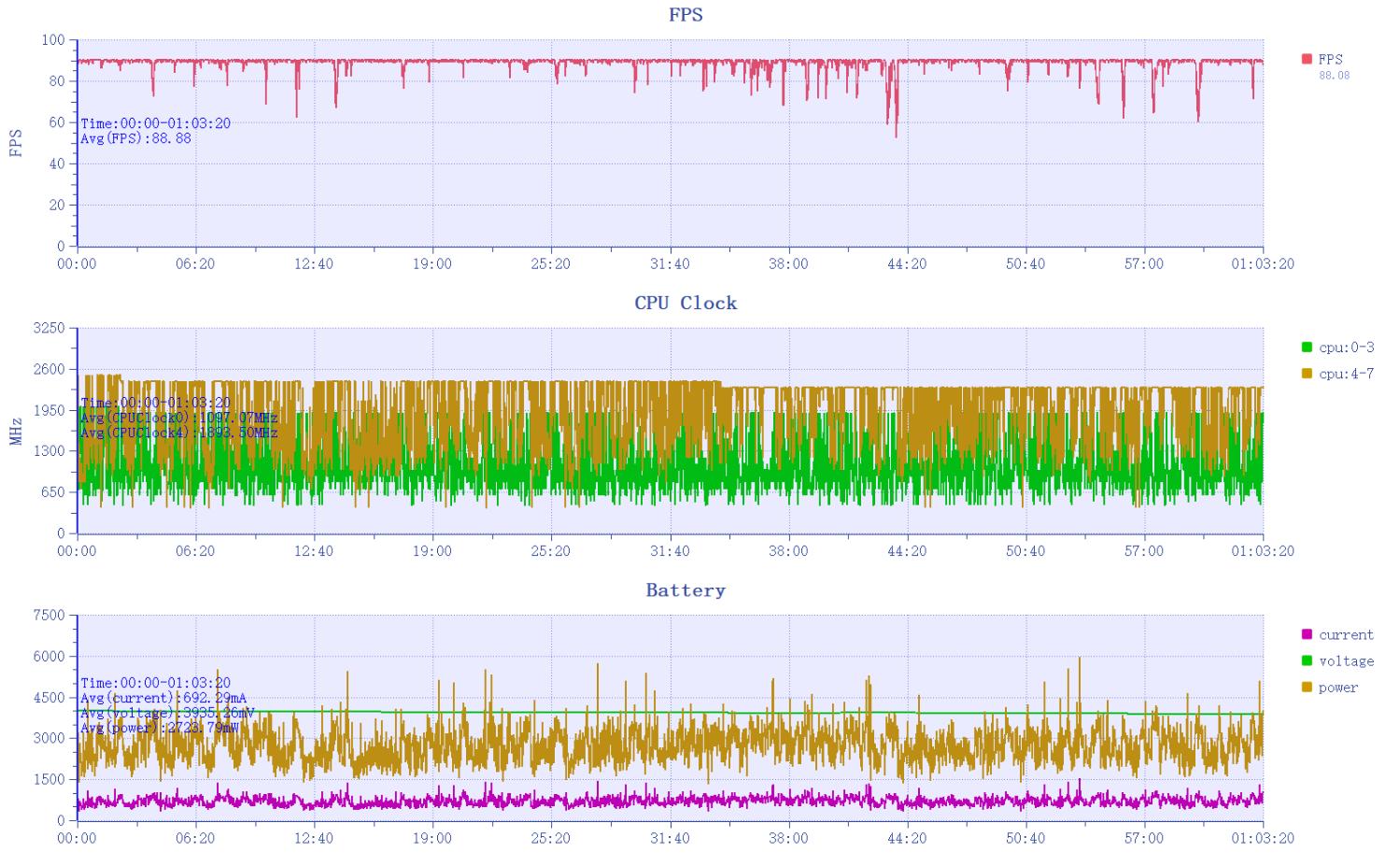1400x866 pixels.
Task: Hide the power series via legend
Action: [1337, 688]
